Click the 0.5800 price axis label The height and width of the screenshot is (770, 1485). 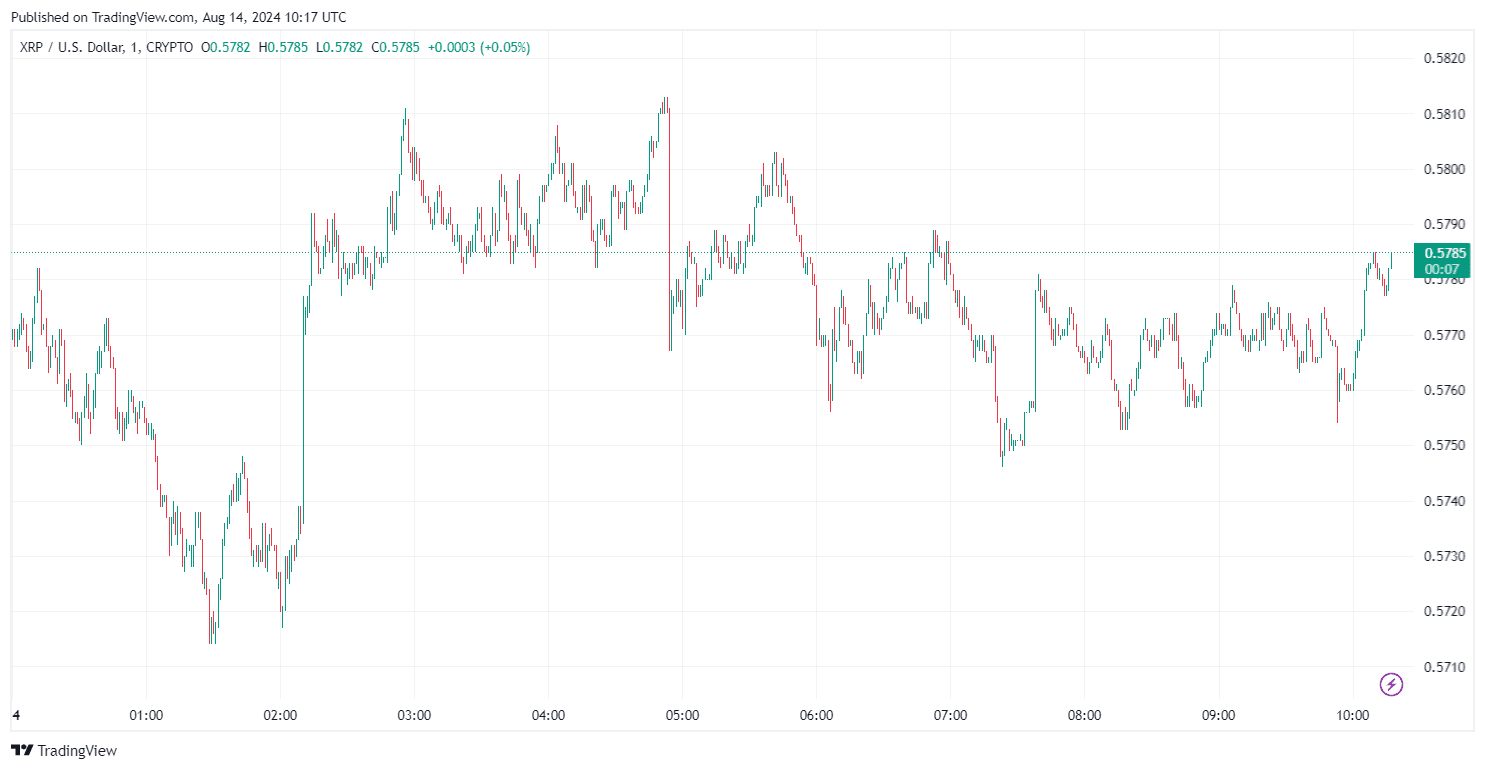(1444, 169)
